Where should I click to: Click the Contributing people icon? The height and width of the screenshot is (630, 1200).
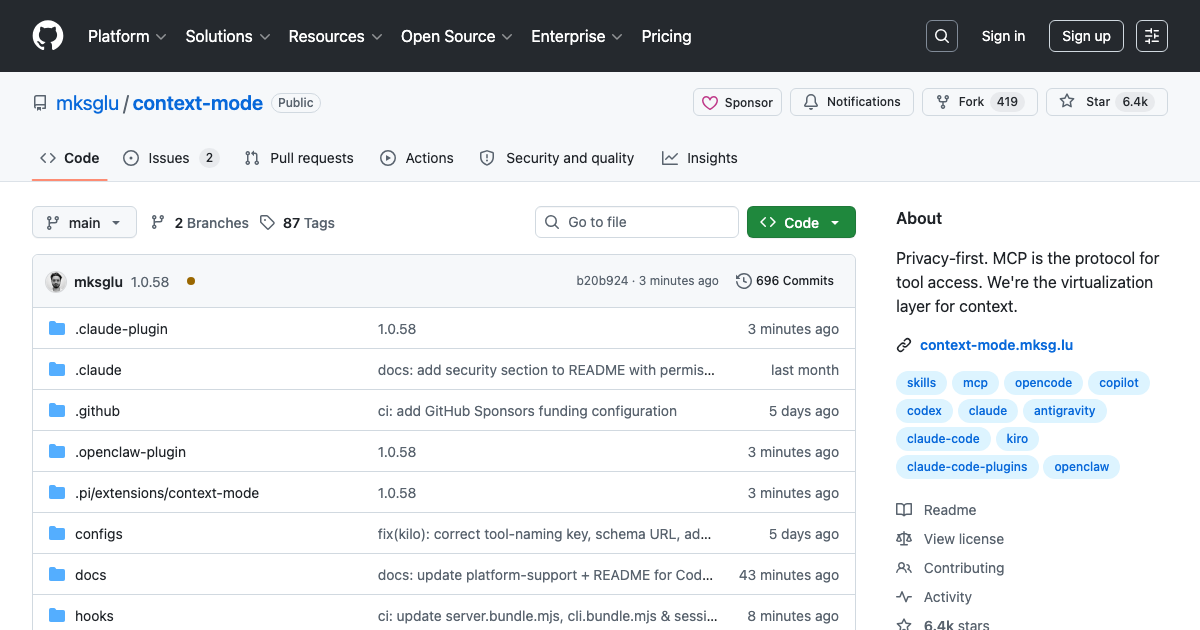pyautogui.click(x=904, y=568)
